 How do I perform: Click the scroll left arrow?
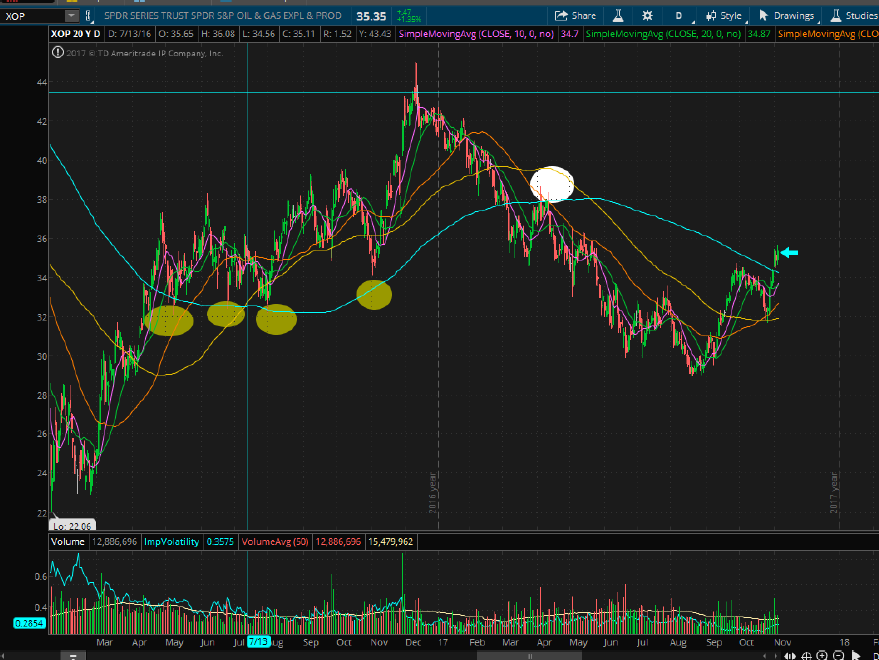coord(765,656)
